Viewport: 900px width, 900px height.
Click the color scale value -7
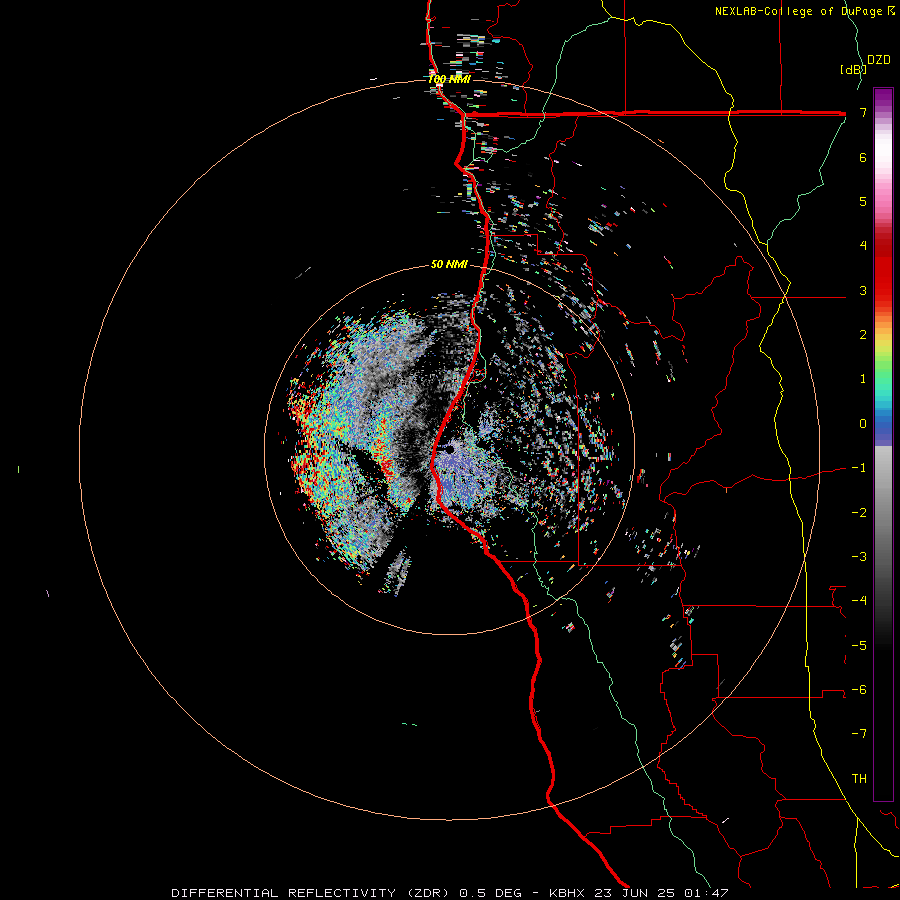click(859, 734)
